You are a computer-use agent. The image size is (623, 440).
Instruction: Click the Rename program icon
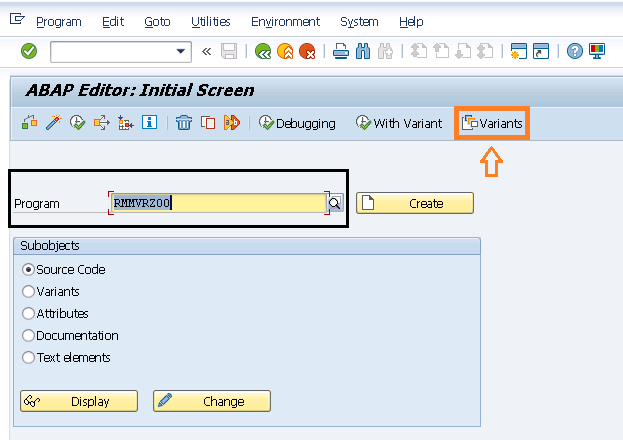[232, 123]
